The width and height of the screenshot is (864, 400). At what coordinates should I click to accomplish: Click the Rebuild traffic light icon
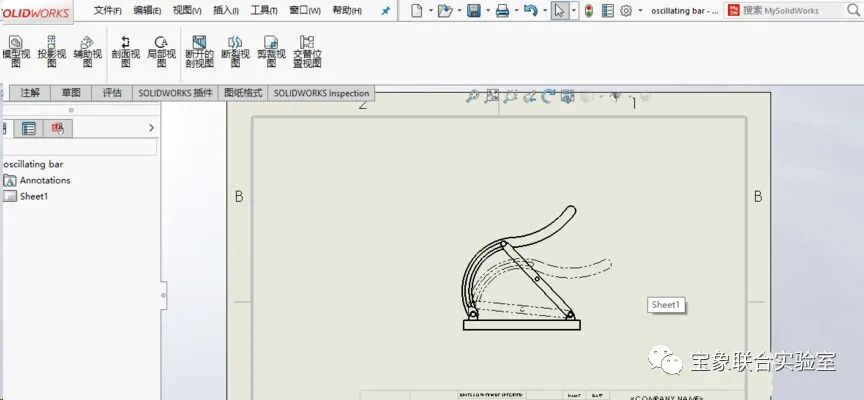(588, 10)
